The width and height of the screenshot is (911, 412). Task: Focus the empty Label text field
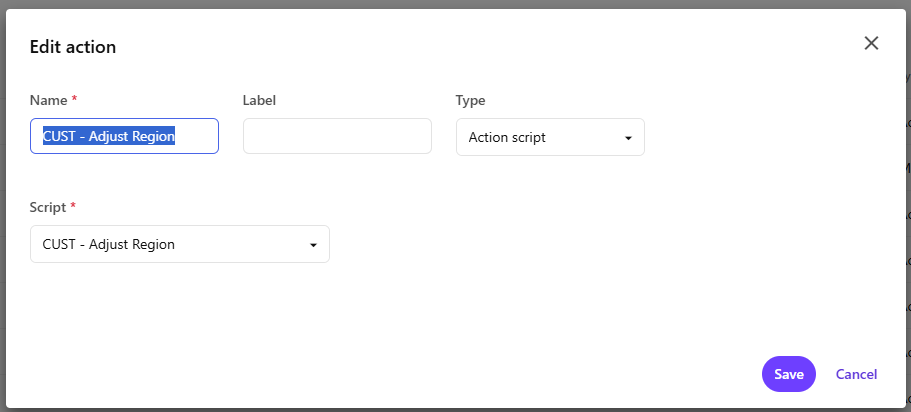point(337,137)
